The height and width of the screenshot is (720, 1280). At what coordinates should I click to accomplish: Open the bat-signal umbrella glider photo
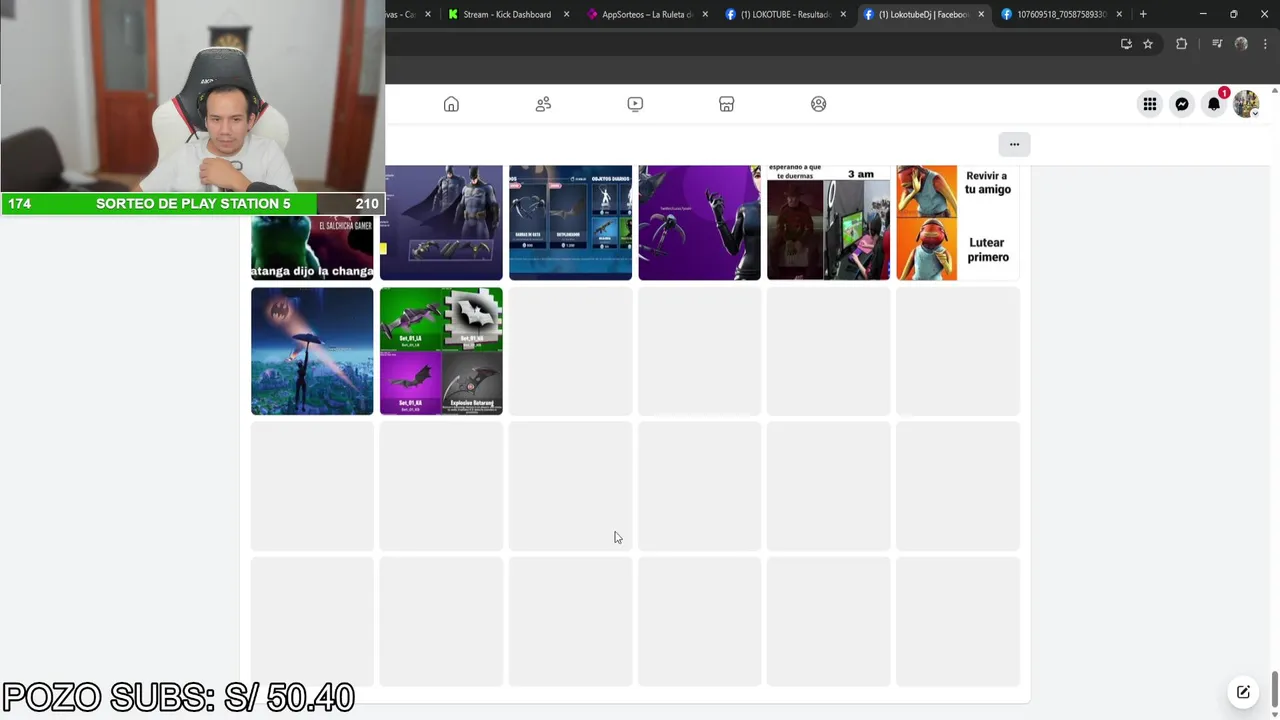(x=312, y=351)
